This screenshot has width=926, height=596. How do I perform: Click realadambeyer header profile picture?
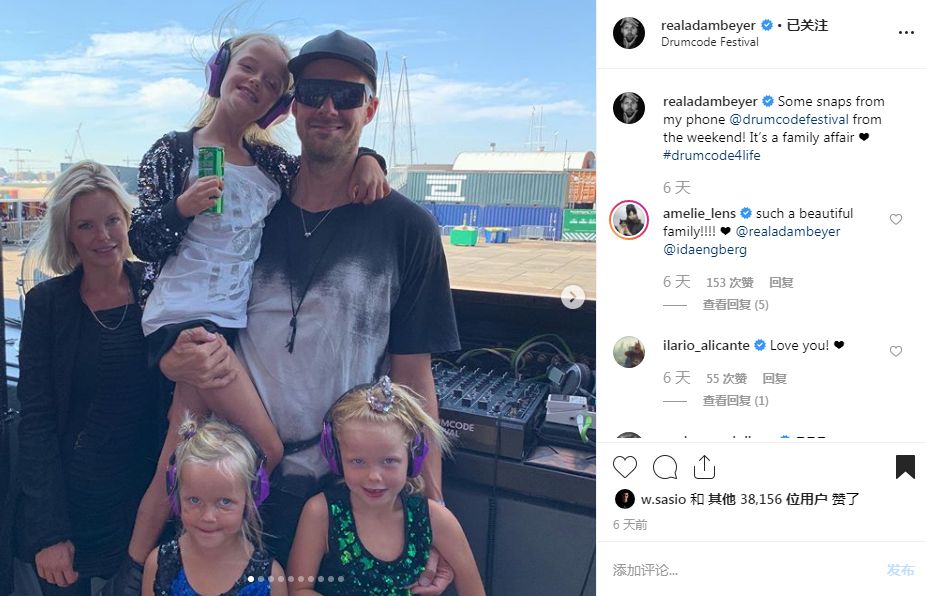click(629, 32)
